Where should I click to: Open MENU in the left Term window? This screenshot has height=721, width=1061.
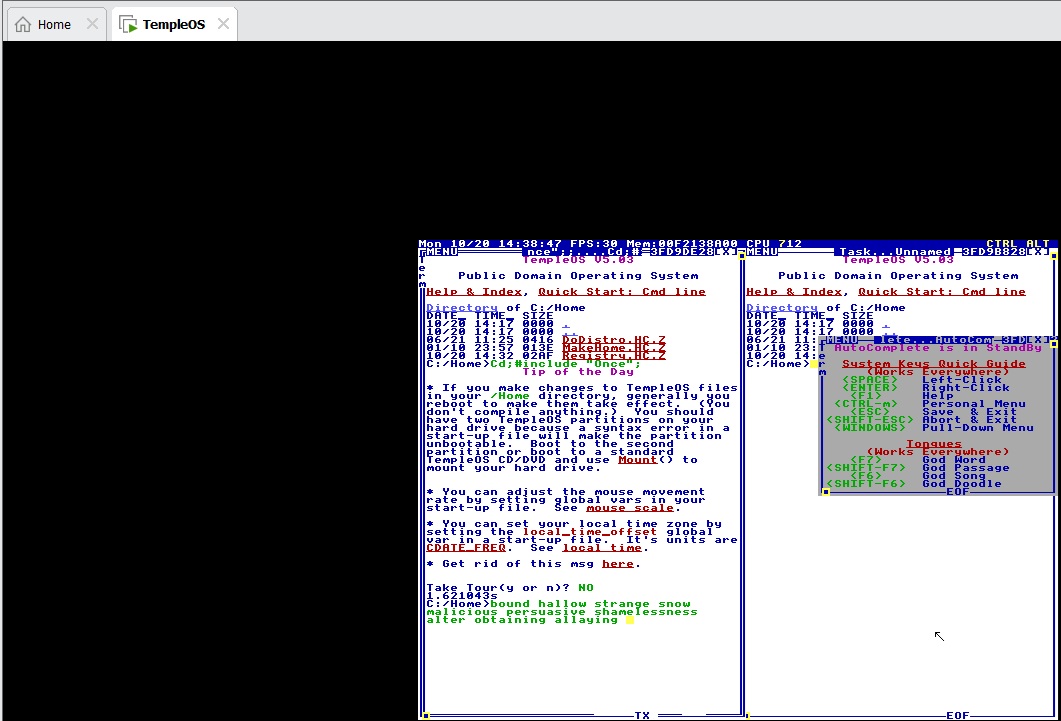[442, 252]
